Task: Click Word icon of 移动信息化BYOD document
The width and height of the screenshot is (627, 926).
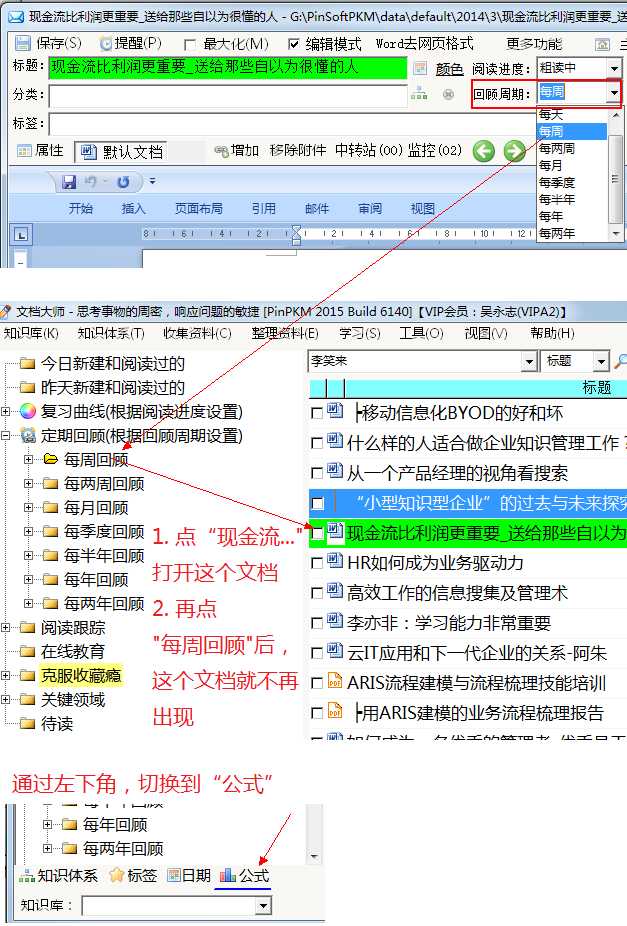Action: coord(335,410)
